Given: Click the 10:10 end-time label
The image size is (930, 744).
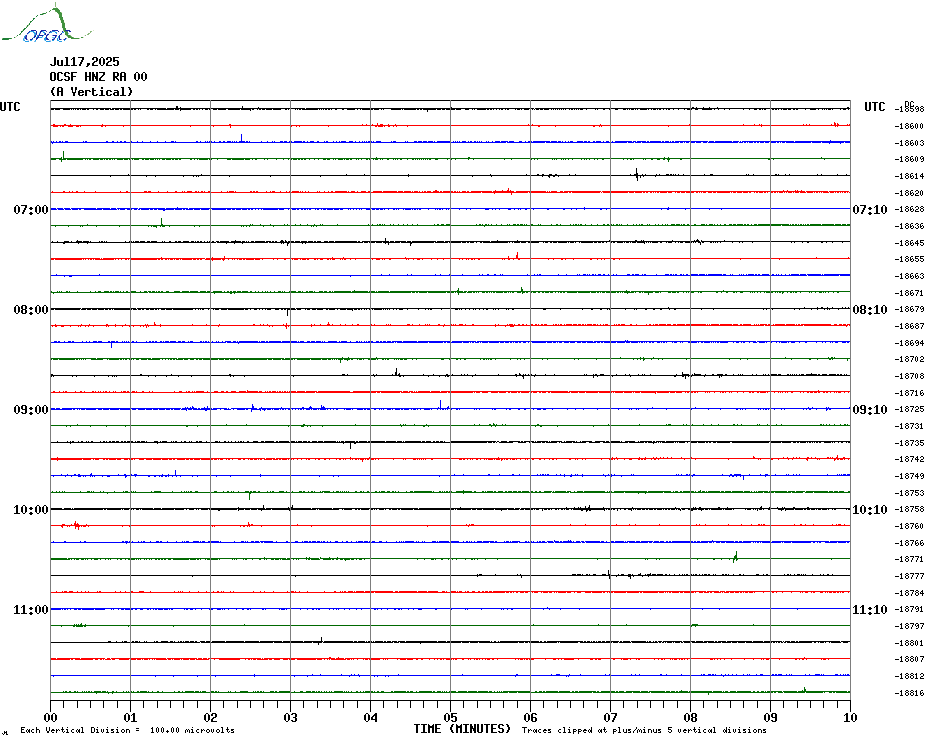Looking at the screenshot, I should 870,510.
